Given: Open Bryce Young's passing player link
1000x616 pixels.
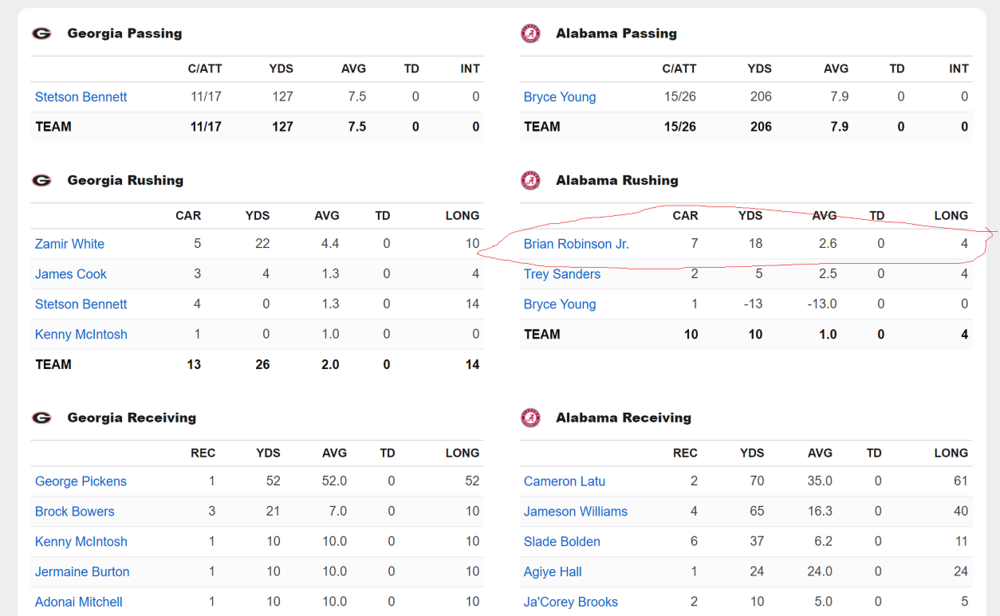Looking at the screenshot, I should pyautogui.click(x=559, y=97).
